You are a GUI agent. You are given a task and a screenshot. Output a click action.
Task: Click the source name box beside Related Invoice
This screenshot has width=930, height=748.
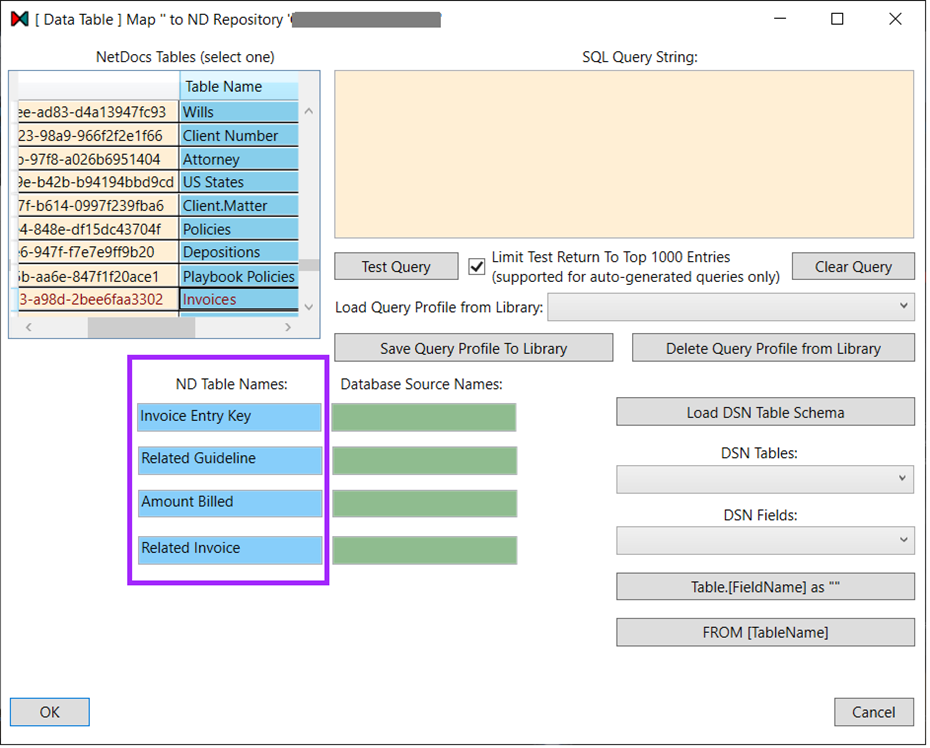pos(424,550)
